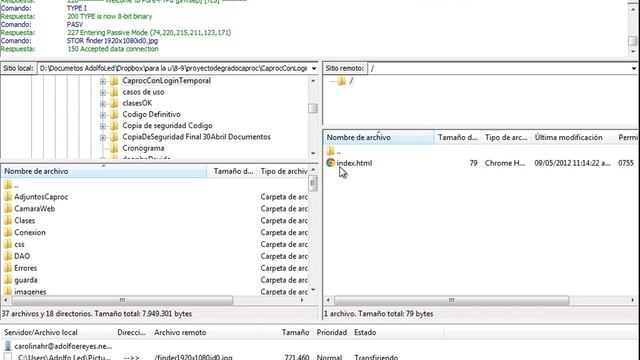Select the guarda folder icon
640x360 pixels.
(x=8, y=280)
